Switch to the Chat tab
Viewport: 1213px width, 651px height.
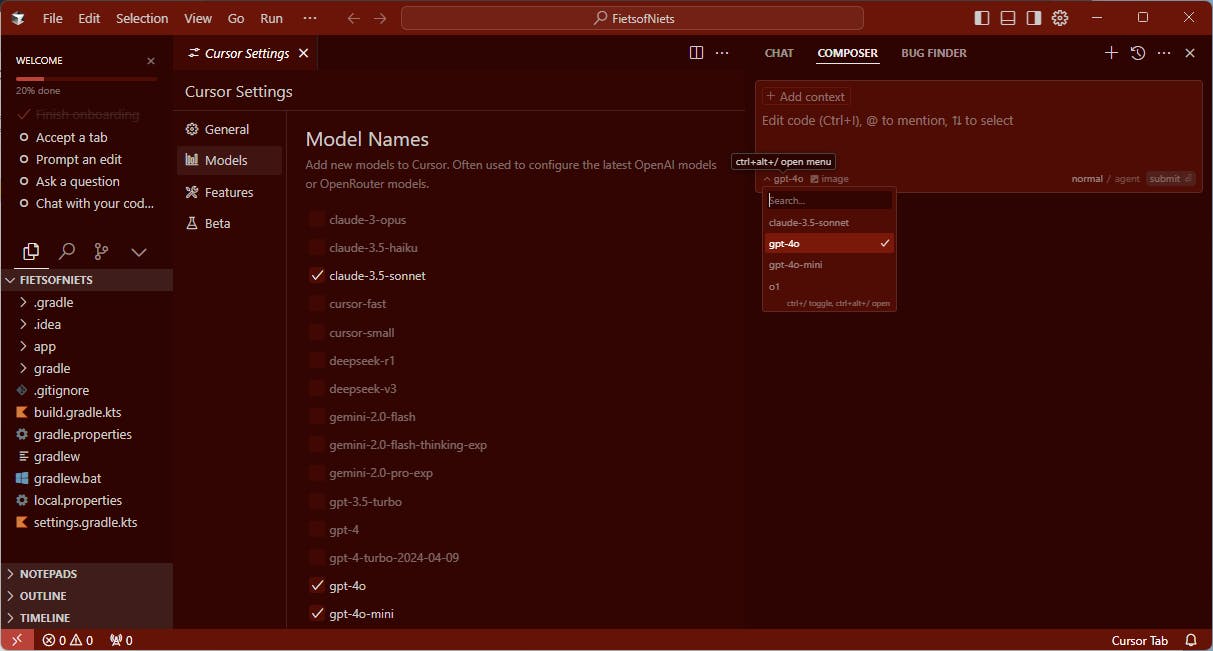click(x=779, y=53)
